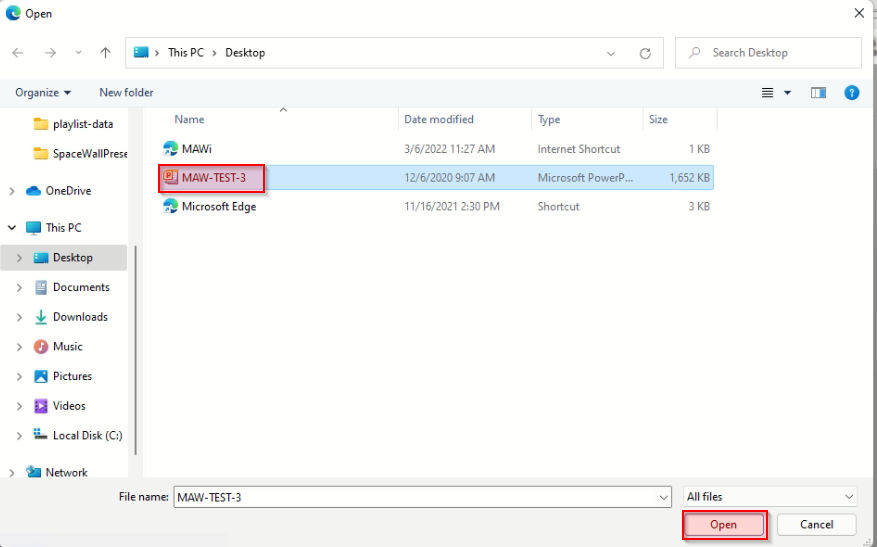Viewport: 877px width, 547px height.
Task: Sort files by Date modified column
Action: coord(439,119)
